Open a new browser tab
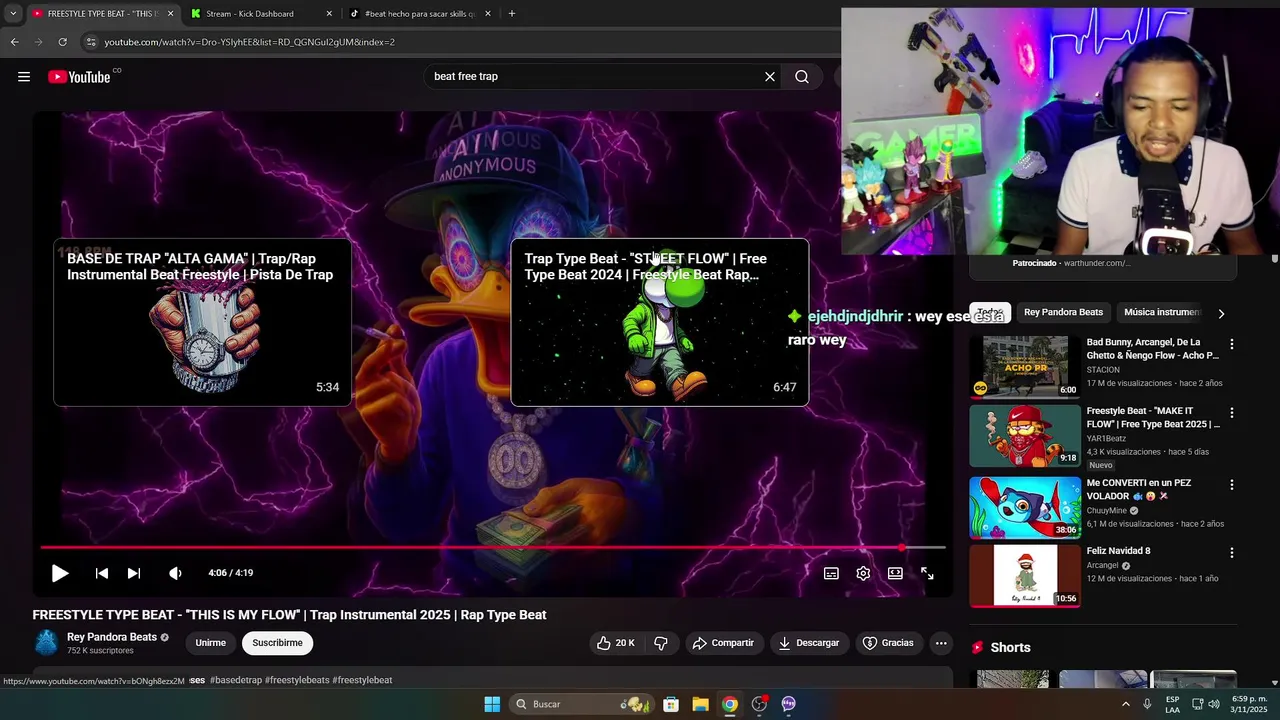The image size is (1280, 720). pos(512,14)
